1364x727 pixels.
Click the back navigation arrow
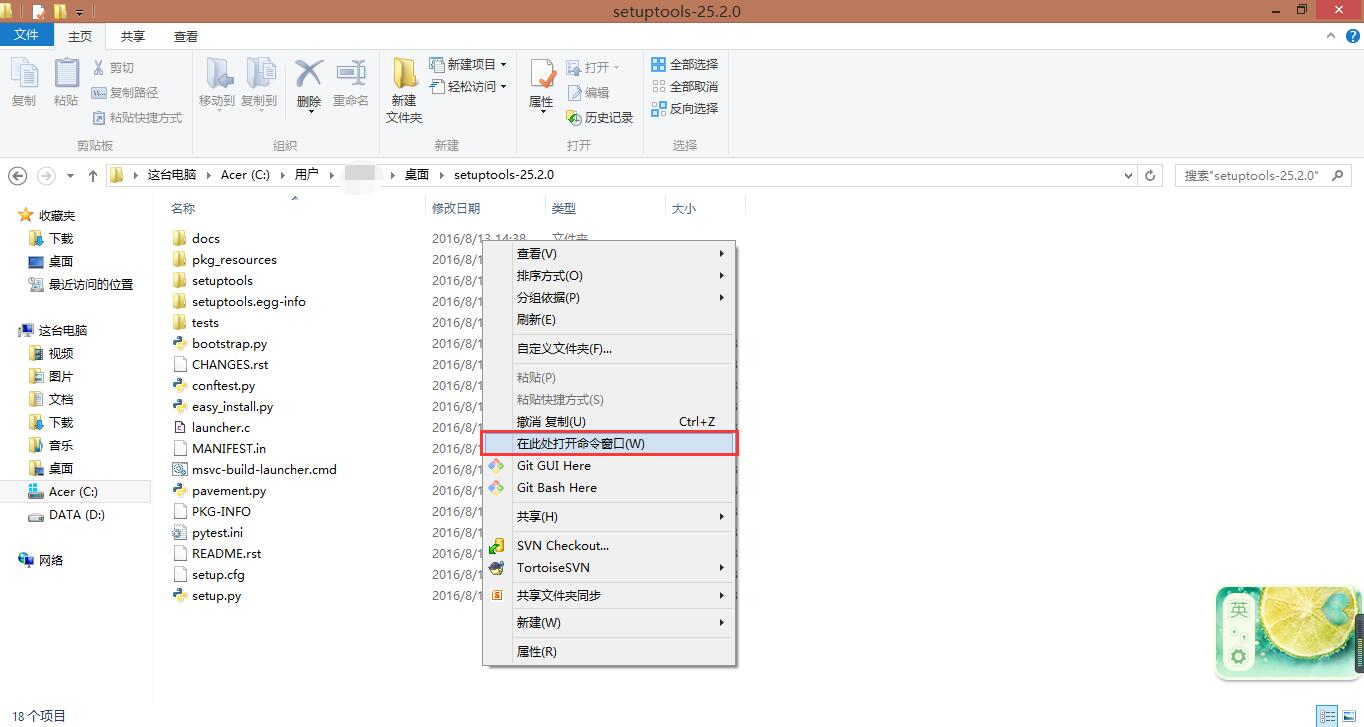click(17, 175)
